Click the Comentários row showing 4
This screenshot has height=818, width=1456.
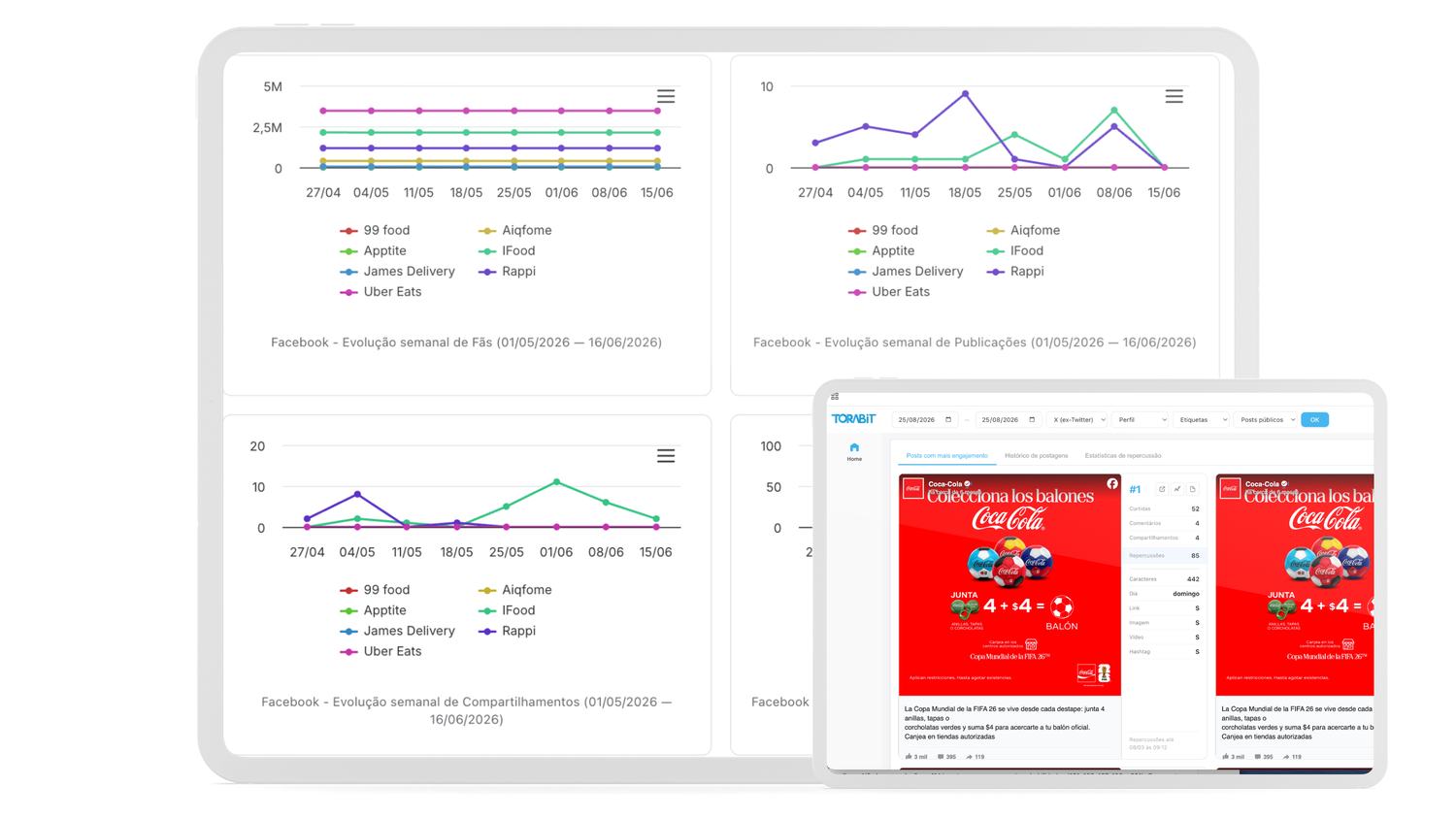coord(1164,523)
